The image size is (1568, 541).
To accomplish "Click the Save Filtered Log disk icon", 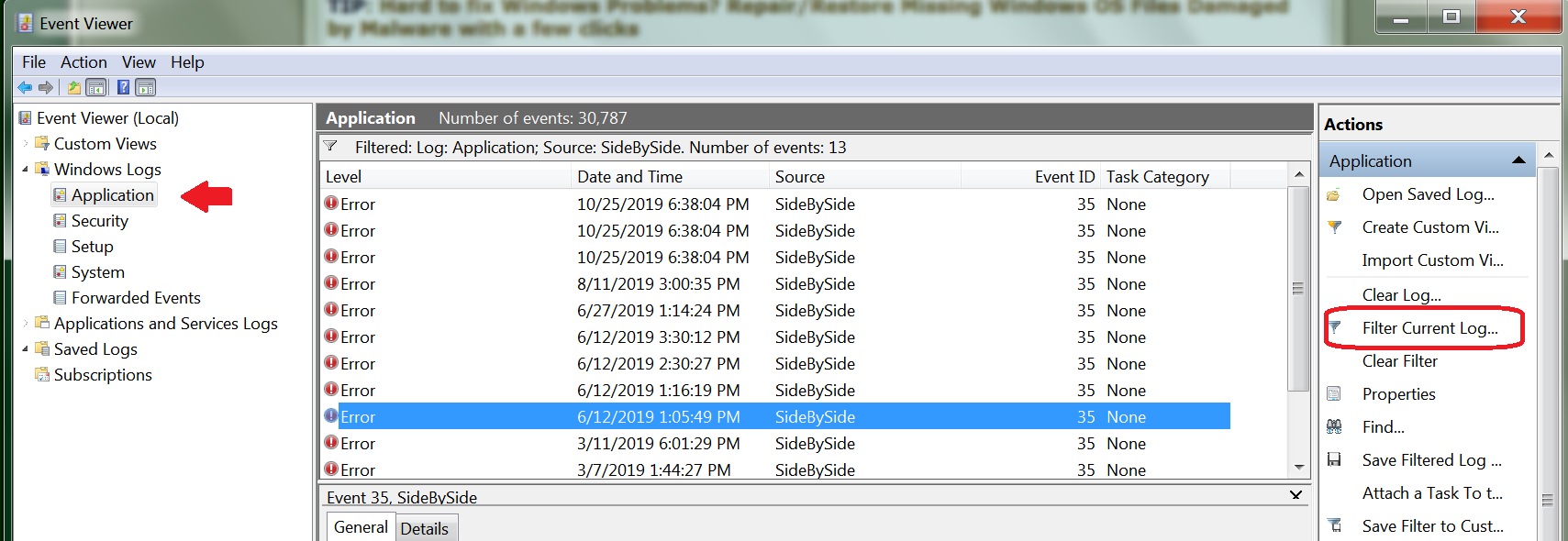I will 1334,460.
